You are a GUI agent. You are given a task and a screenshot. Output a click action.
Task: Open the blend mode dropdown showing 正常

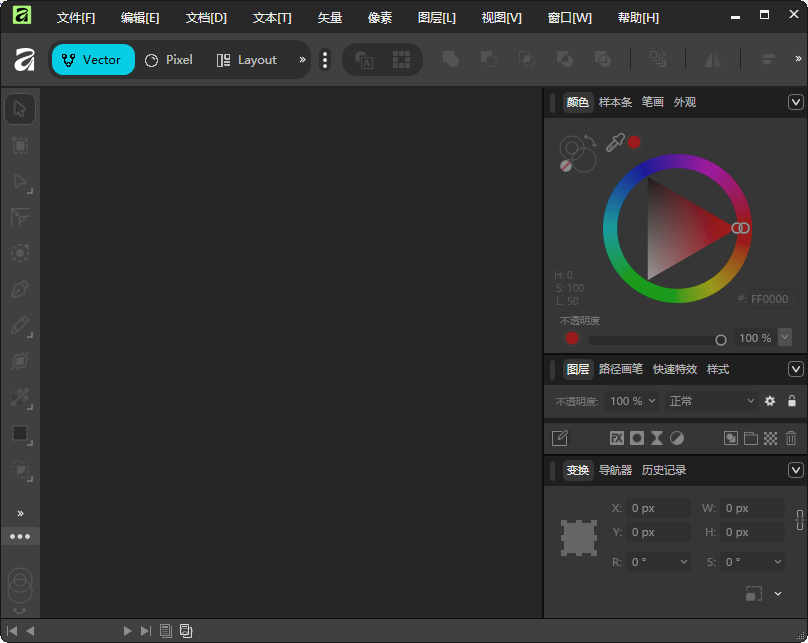(x=710, y=400)
